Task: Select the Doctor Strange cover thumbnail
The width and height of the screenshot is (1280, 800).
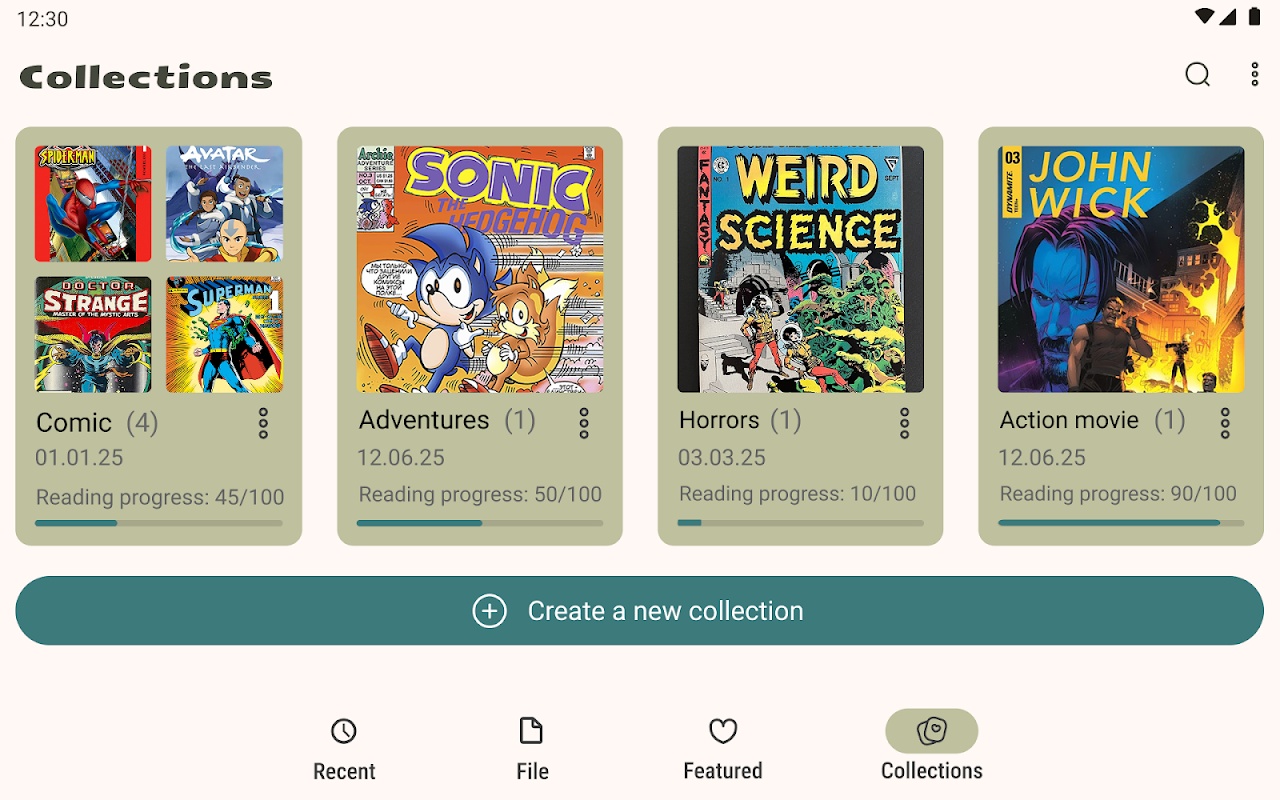Action: pyautogui.click(x=93, y=335)
